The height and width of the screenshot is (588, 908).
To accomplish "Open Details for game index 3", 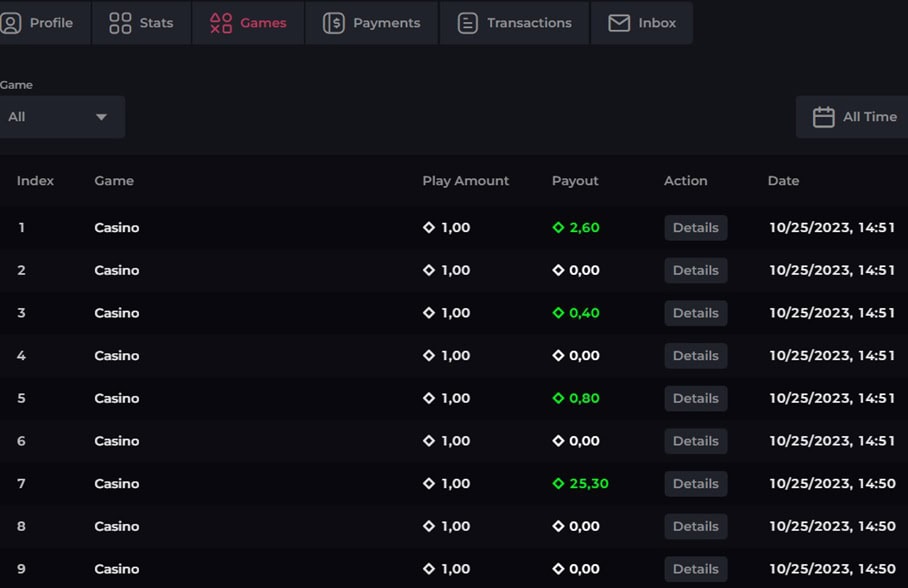I will click(x=695, y=313).
